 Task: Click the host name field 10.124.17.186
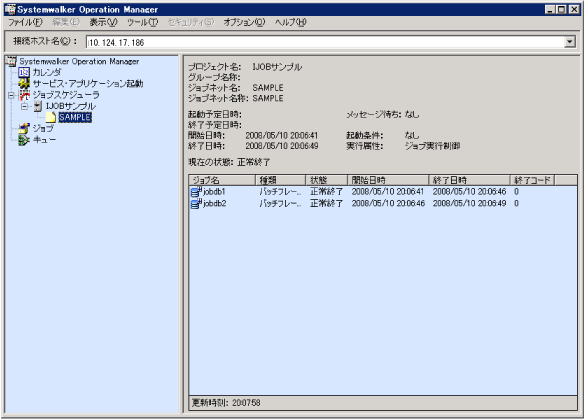[325, 42]
